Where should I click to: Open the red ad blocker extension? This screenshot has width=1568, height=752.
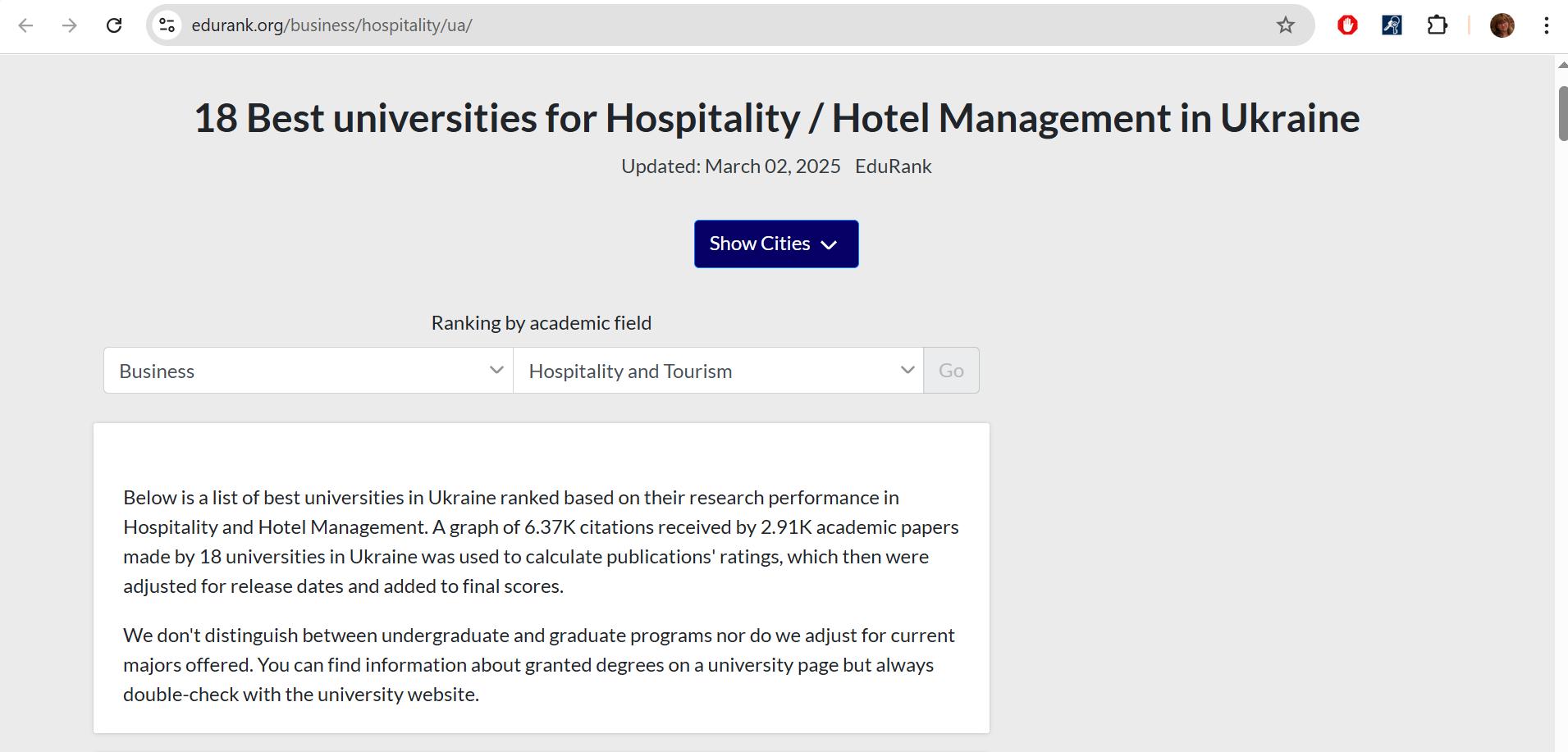[1347, 25]
